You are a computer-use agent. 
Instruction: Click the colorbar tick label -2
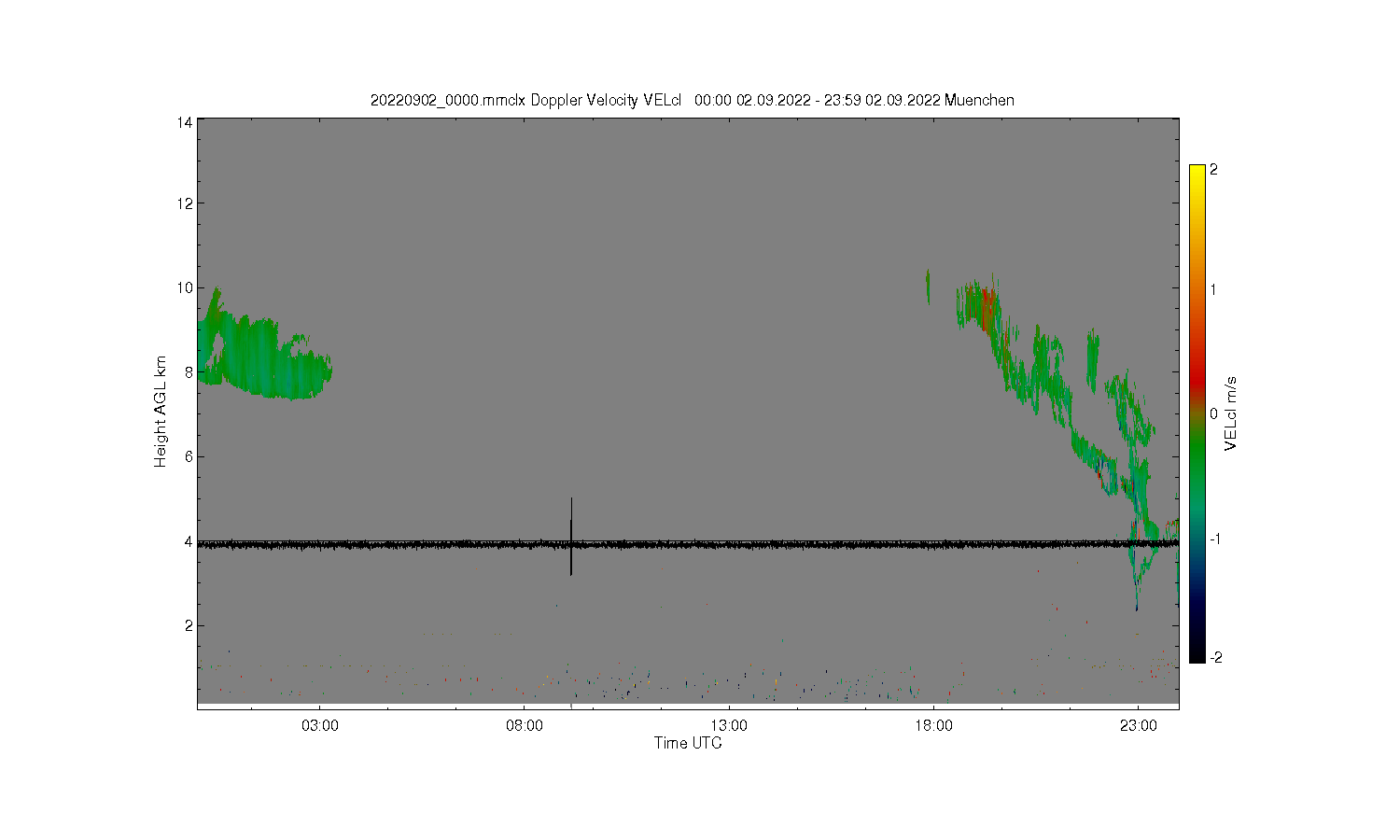[1215, 658]
